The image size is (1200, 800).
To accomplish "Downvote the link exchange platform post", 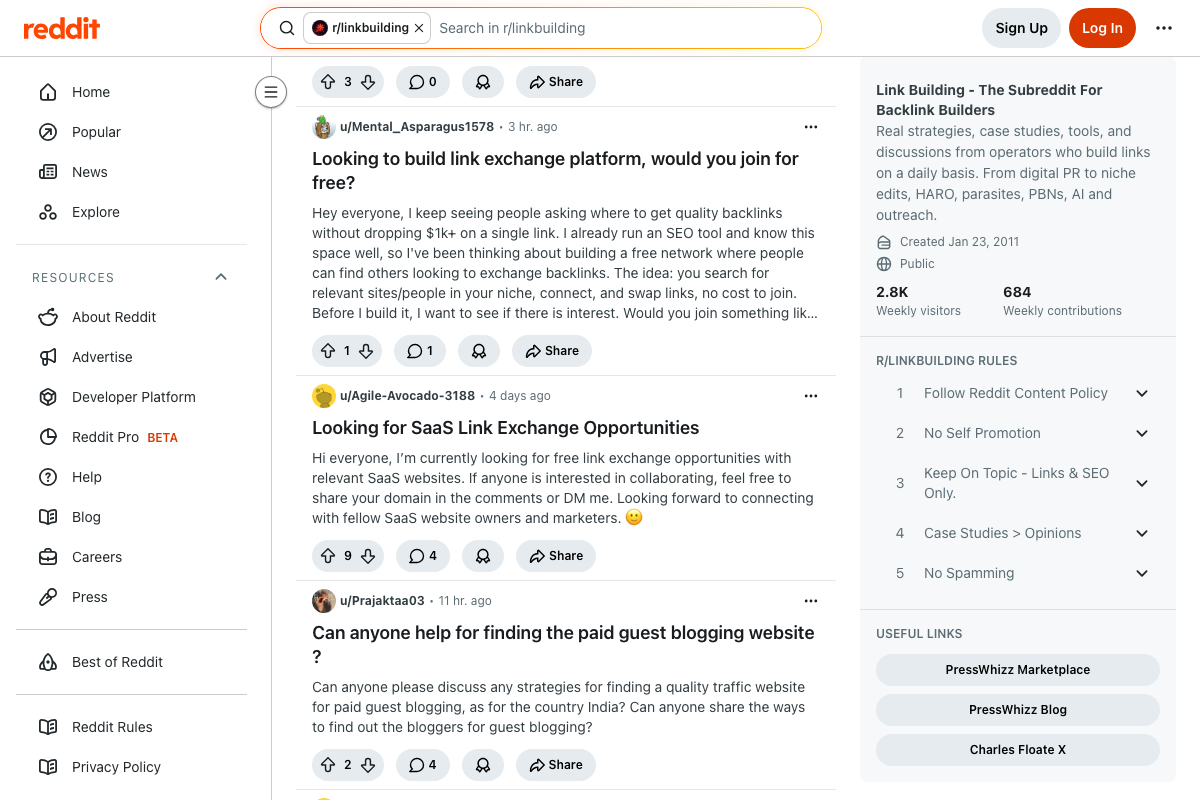I will pos(366,351).
